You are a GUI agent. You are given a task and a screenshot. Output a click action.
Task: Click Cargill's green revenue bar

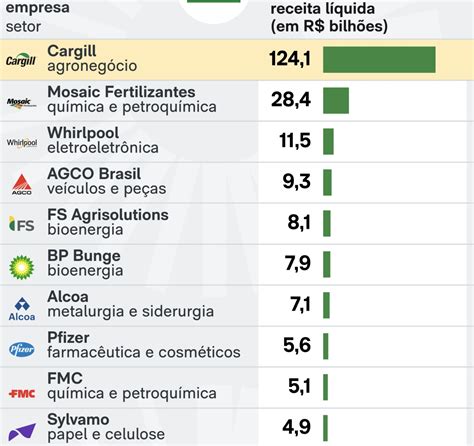(x=379, y=60)
